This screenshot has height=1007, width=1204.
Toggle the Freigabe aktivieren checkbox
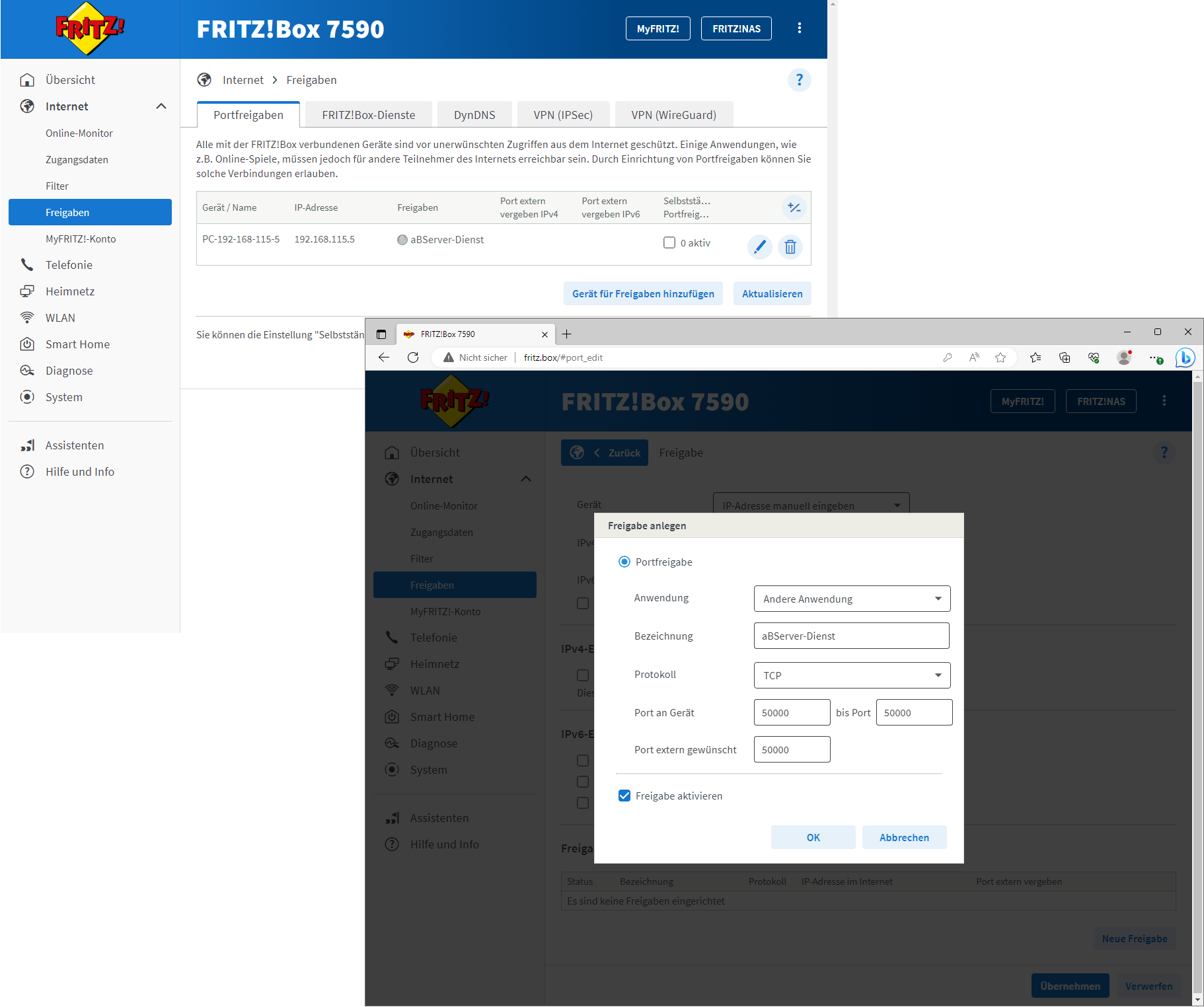[624, 796]
